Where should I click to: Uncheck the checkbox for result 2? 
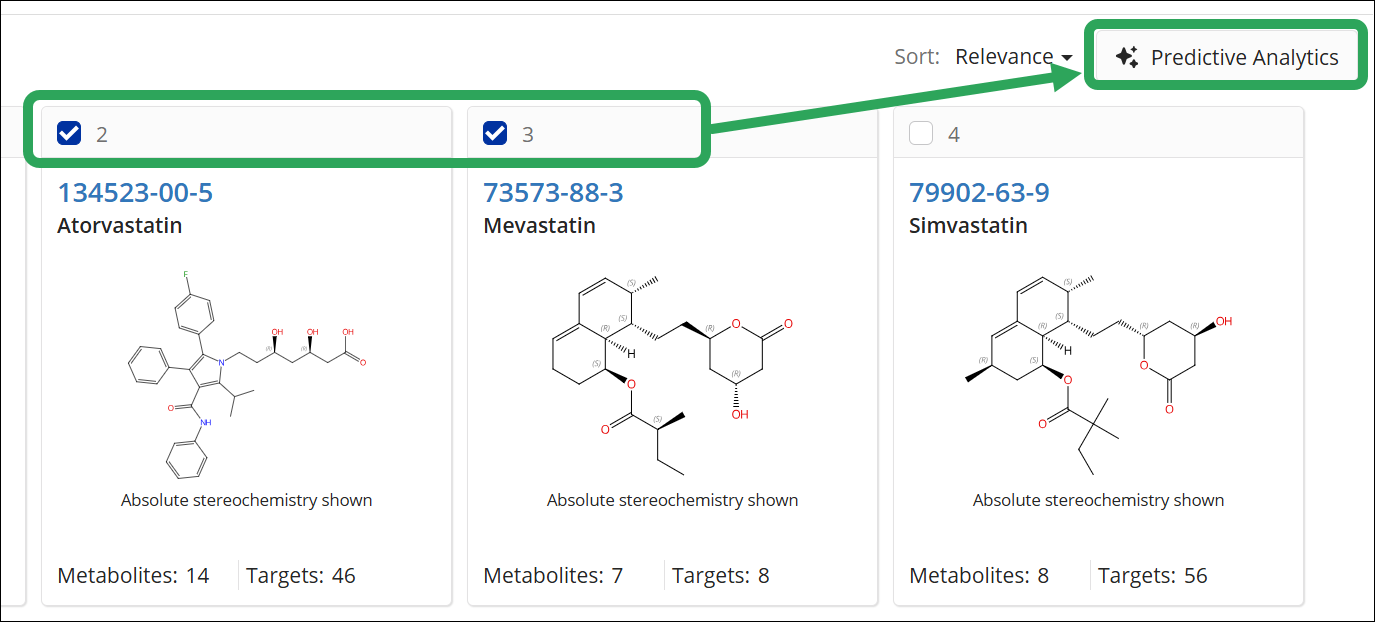[x=69, y=133]
